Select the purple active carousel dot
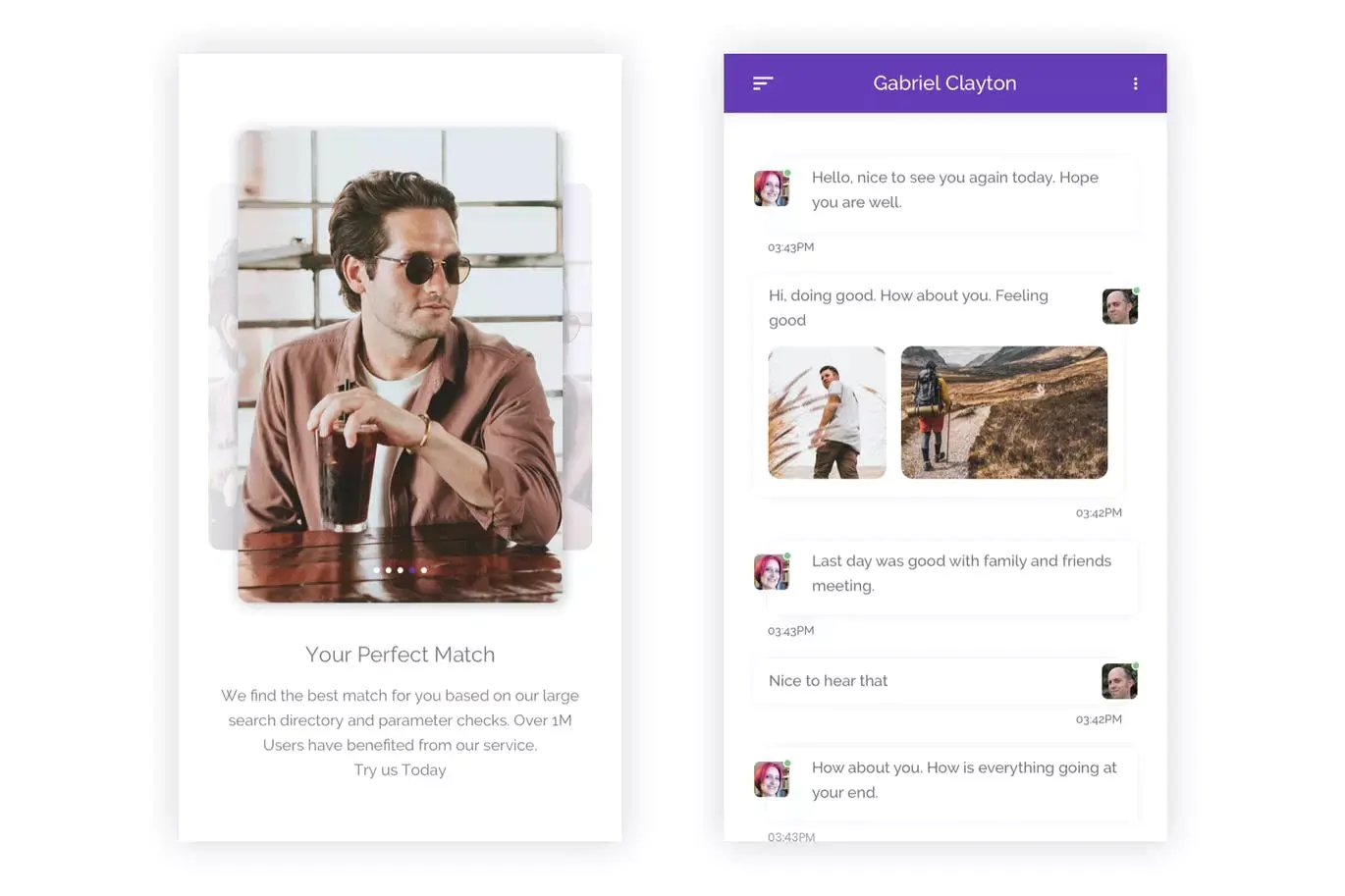1345x896 pixels. [411, 570]
